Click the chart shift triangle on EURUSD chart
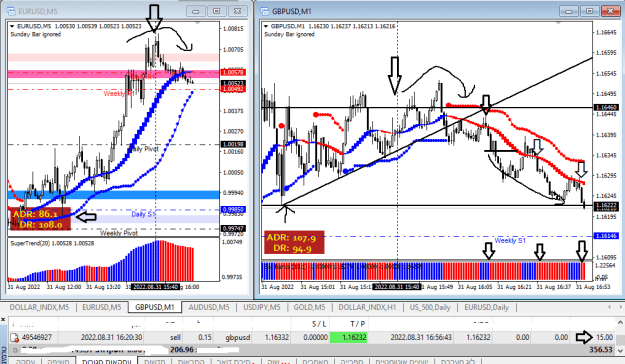 point(198,24)
